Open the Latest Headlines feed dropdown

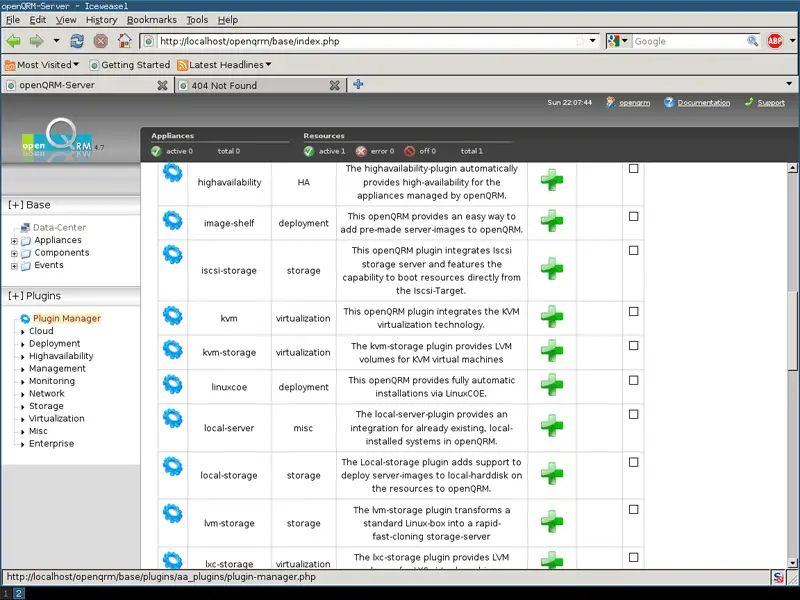224,65
